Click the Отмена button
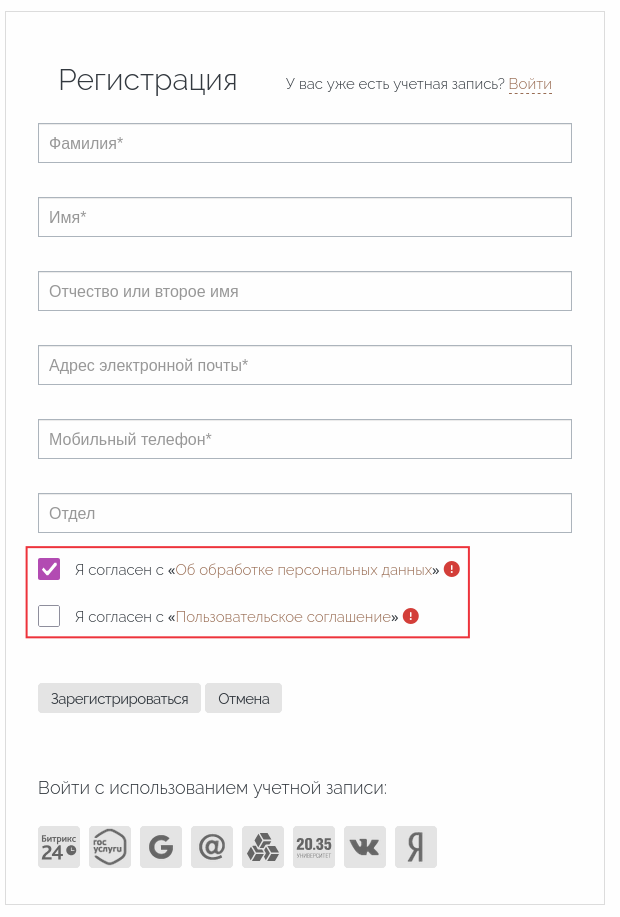This screenshot has height=917, width=620. pyautogui.click(x=243, y=698)
